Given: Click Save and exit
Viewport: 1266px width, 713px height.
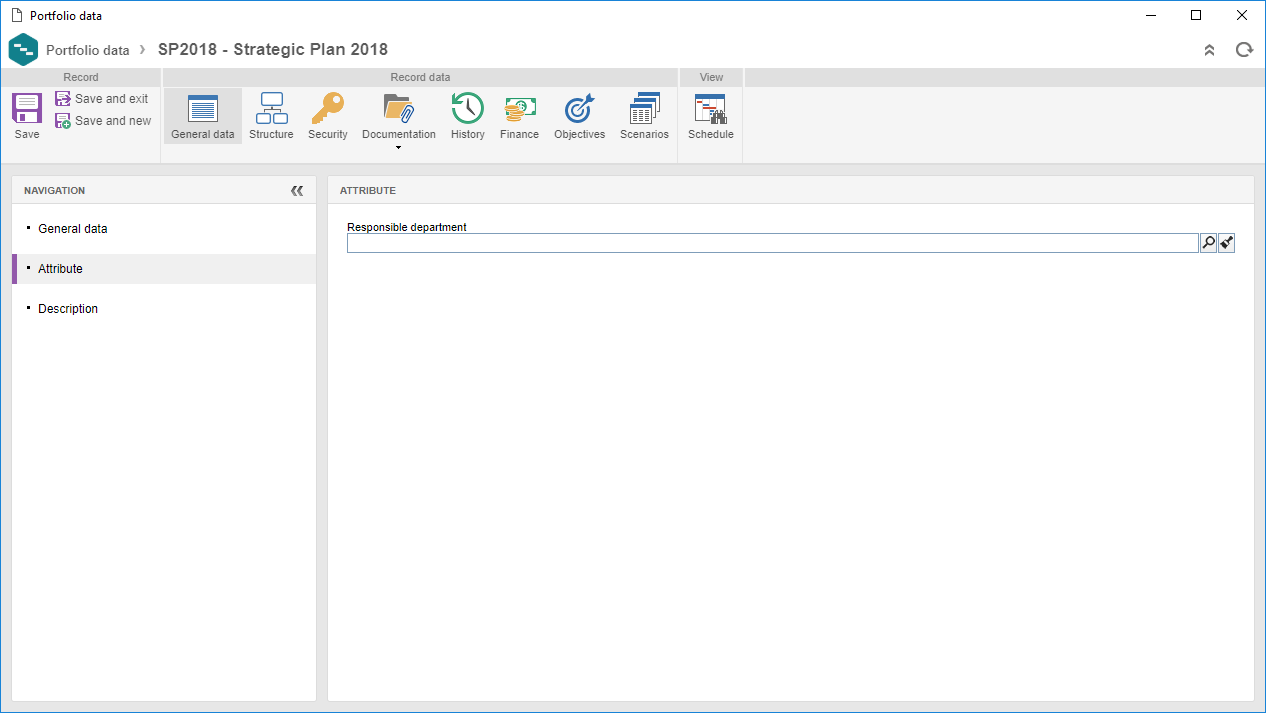Looking at the screenshot, I should pyautogui.click(x=101, y=99).
